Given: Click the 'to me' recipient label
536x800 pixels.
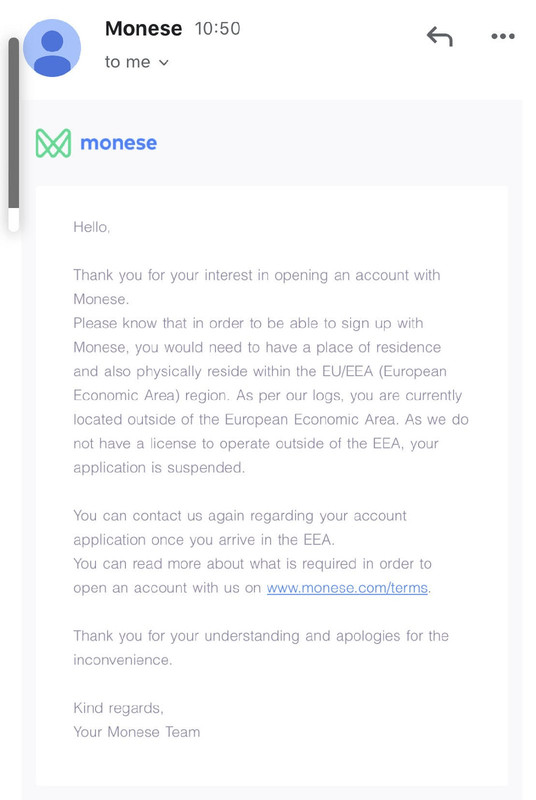Looking at the screenshot, I should coord(127,62).
